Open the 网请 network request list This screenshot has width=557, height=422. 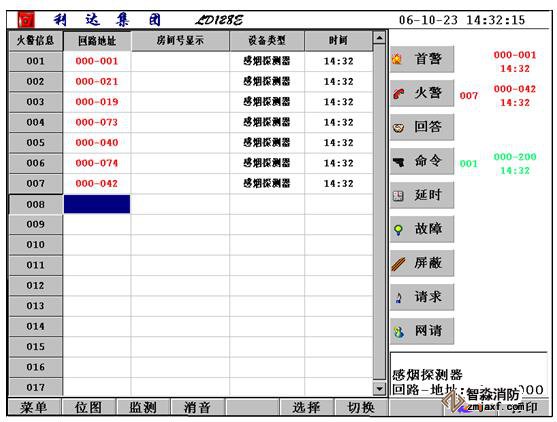(x=422, y=331)
